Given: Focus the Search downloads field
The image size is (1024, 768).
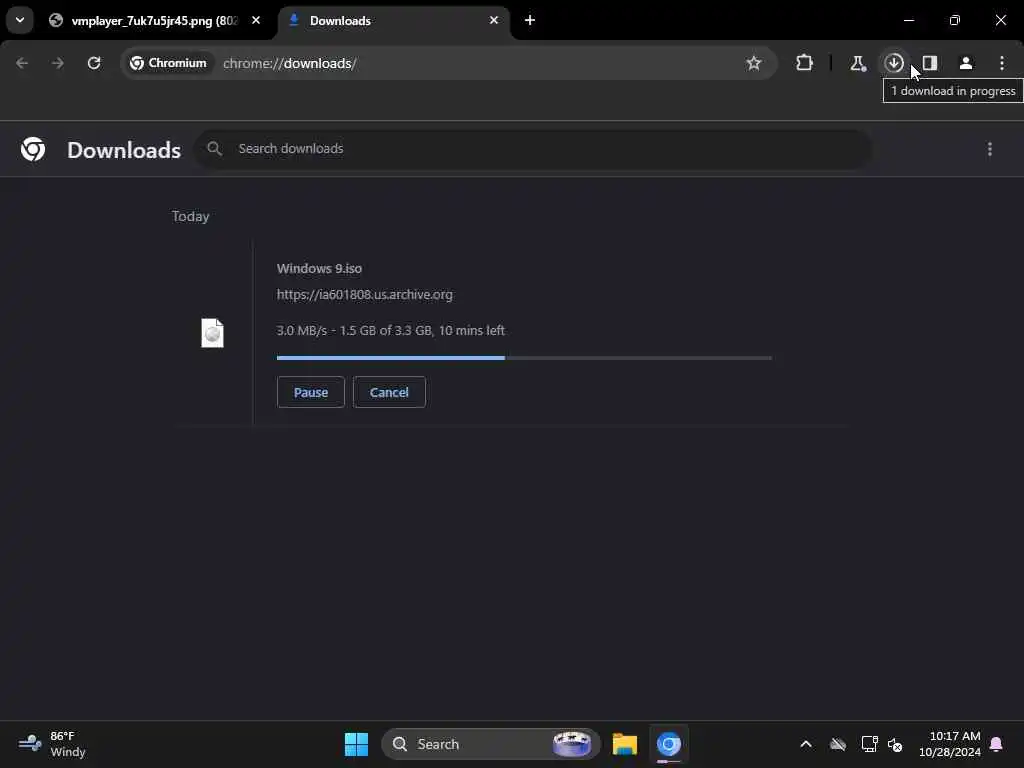Looking at the screenshot, I should (533, 149).
